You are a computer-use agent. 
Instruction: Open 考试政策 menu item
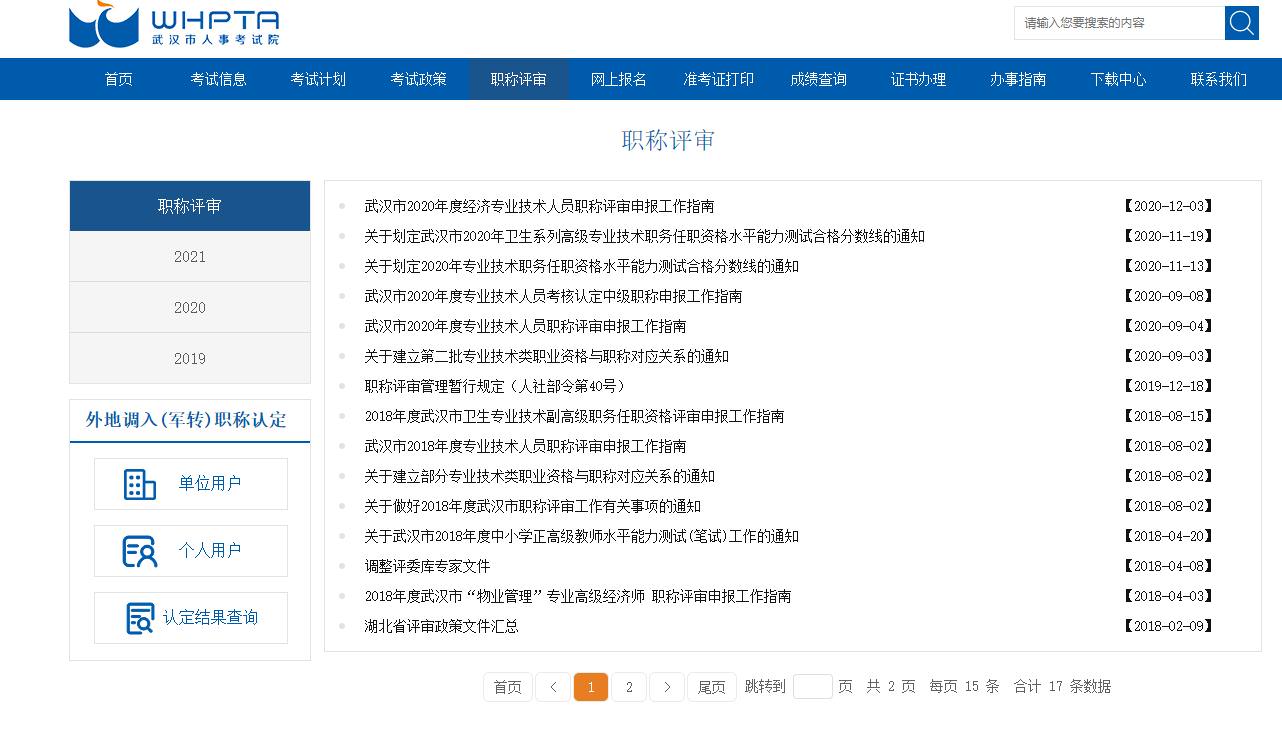[419, 79]
